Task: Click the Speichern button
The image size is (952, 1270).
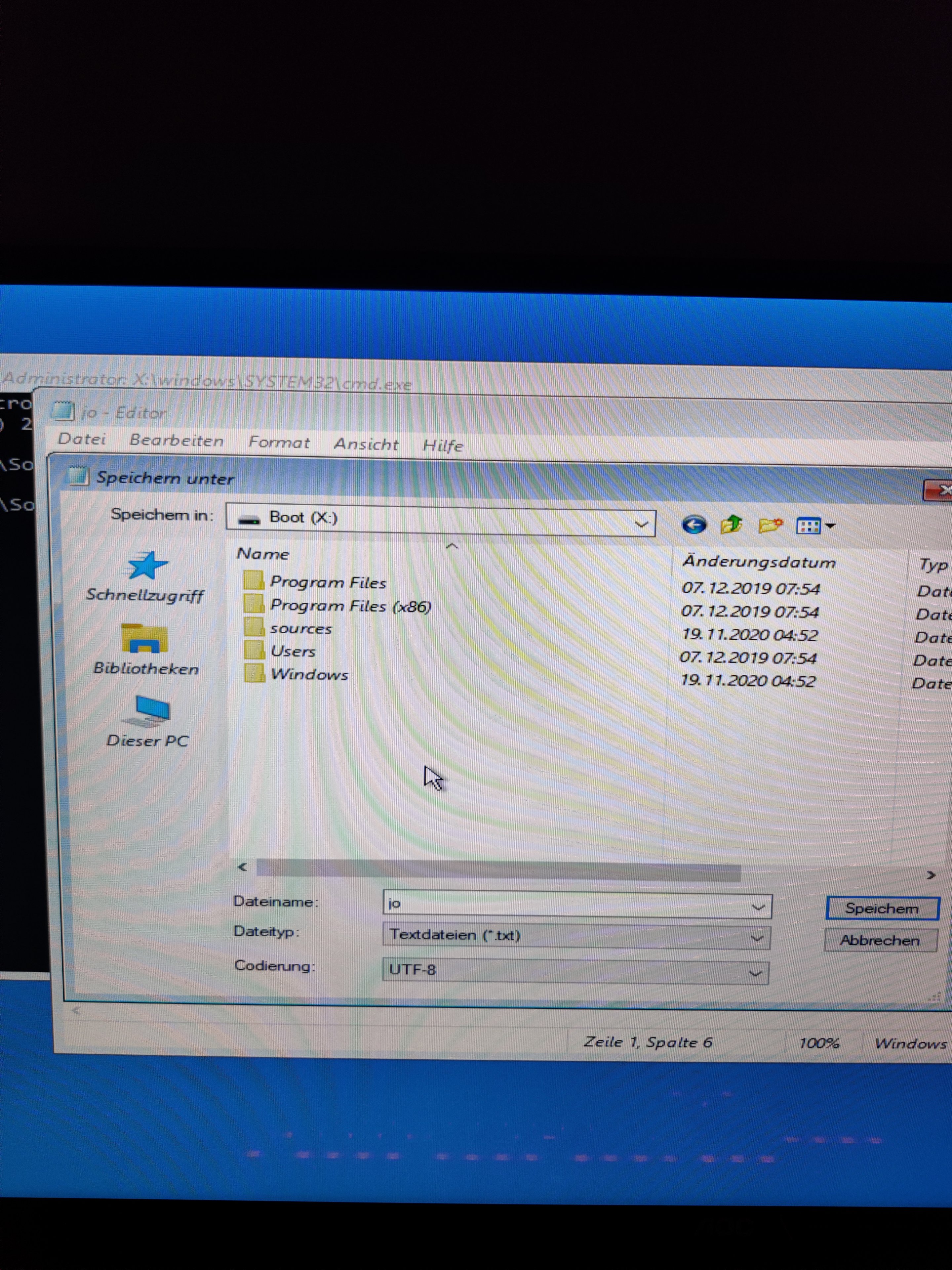Action: (883, 908)
